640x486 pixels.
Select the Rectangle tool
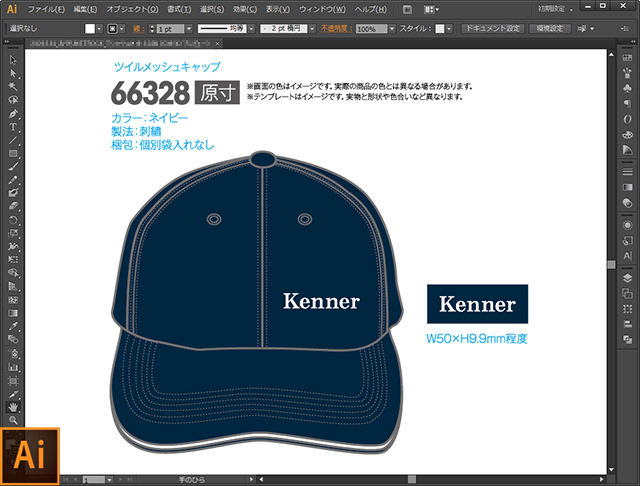click(x=13, y=153)
